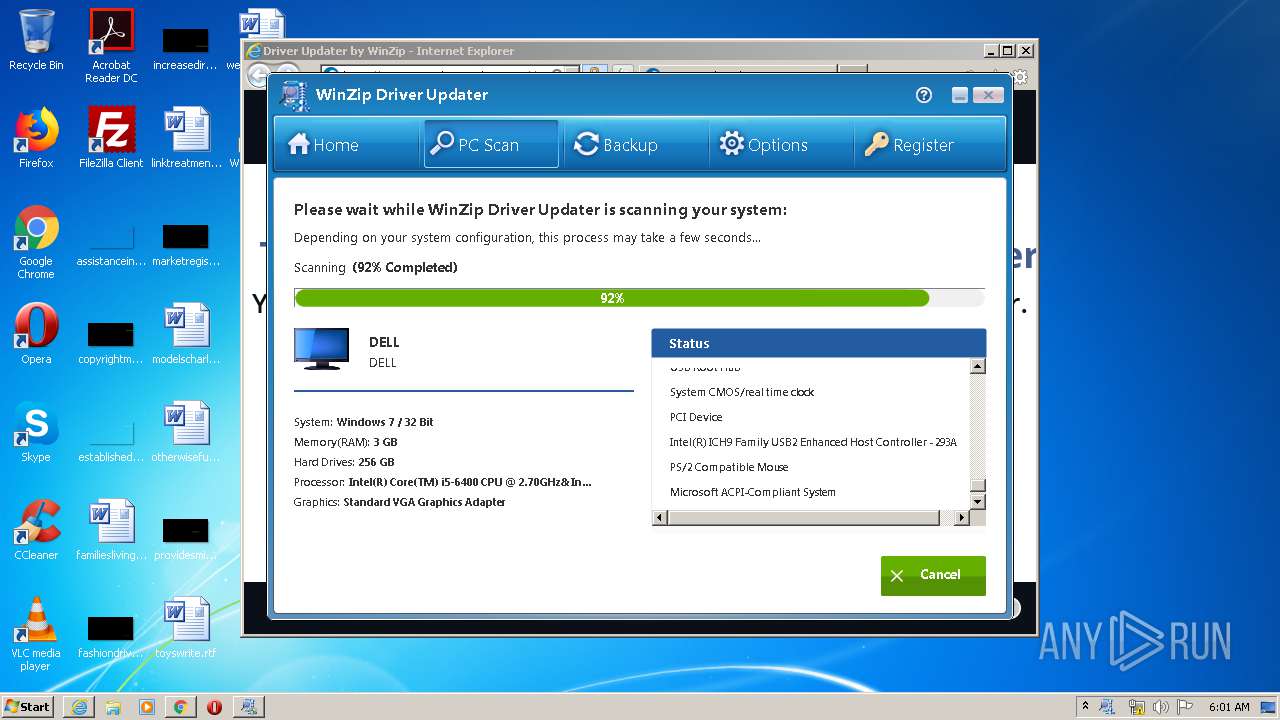The image size is (1280, 720).
Task: Click the DELL computer monitor icon
Action: (x=322, y=349)
